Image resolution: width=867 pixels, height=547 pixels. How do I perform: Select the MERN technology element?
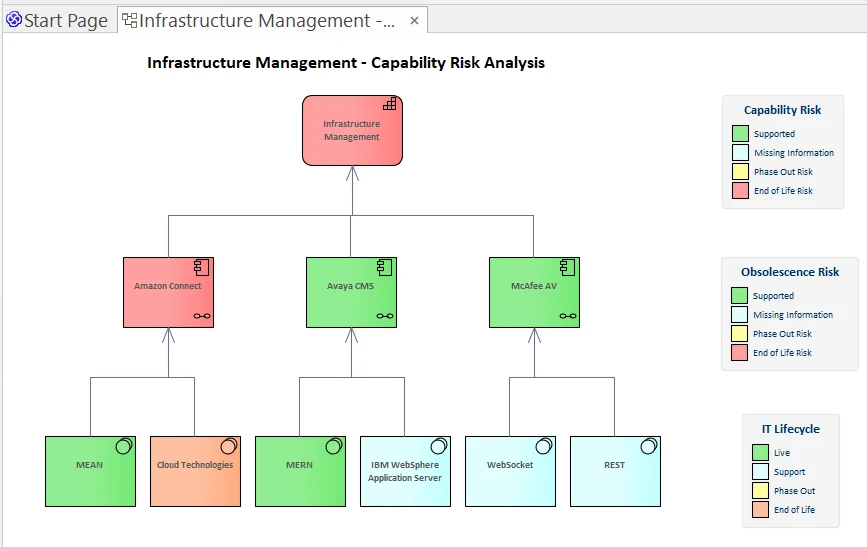click(x=300, y=471)
